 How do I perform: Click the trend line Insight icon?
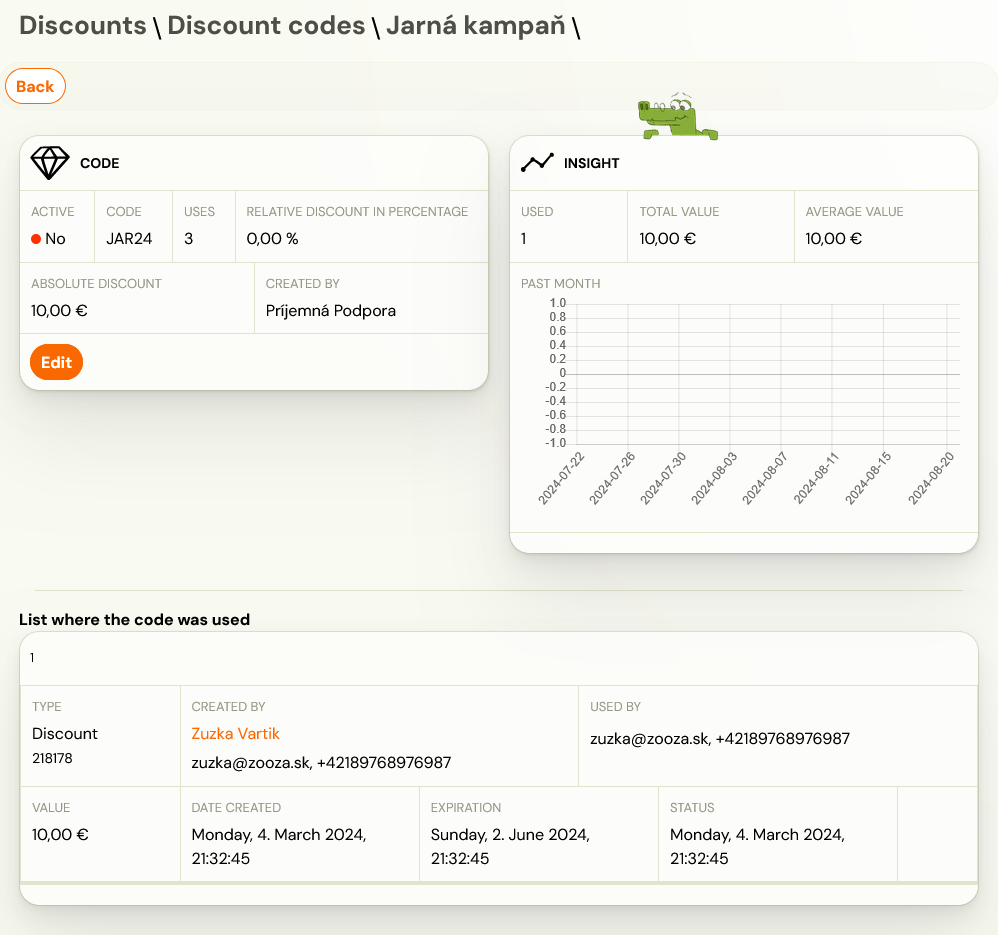pyautogui.click(x=537, y=163)
